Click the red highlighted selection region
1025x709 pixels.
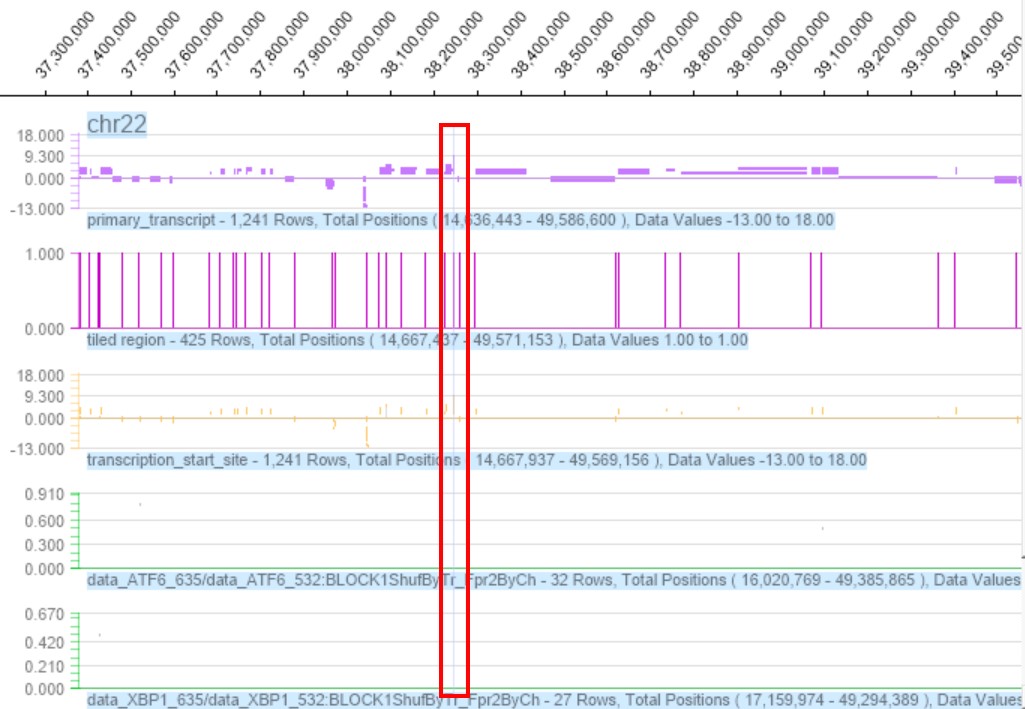(454, 410)
